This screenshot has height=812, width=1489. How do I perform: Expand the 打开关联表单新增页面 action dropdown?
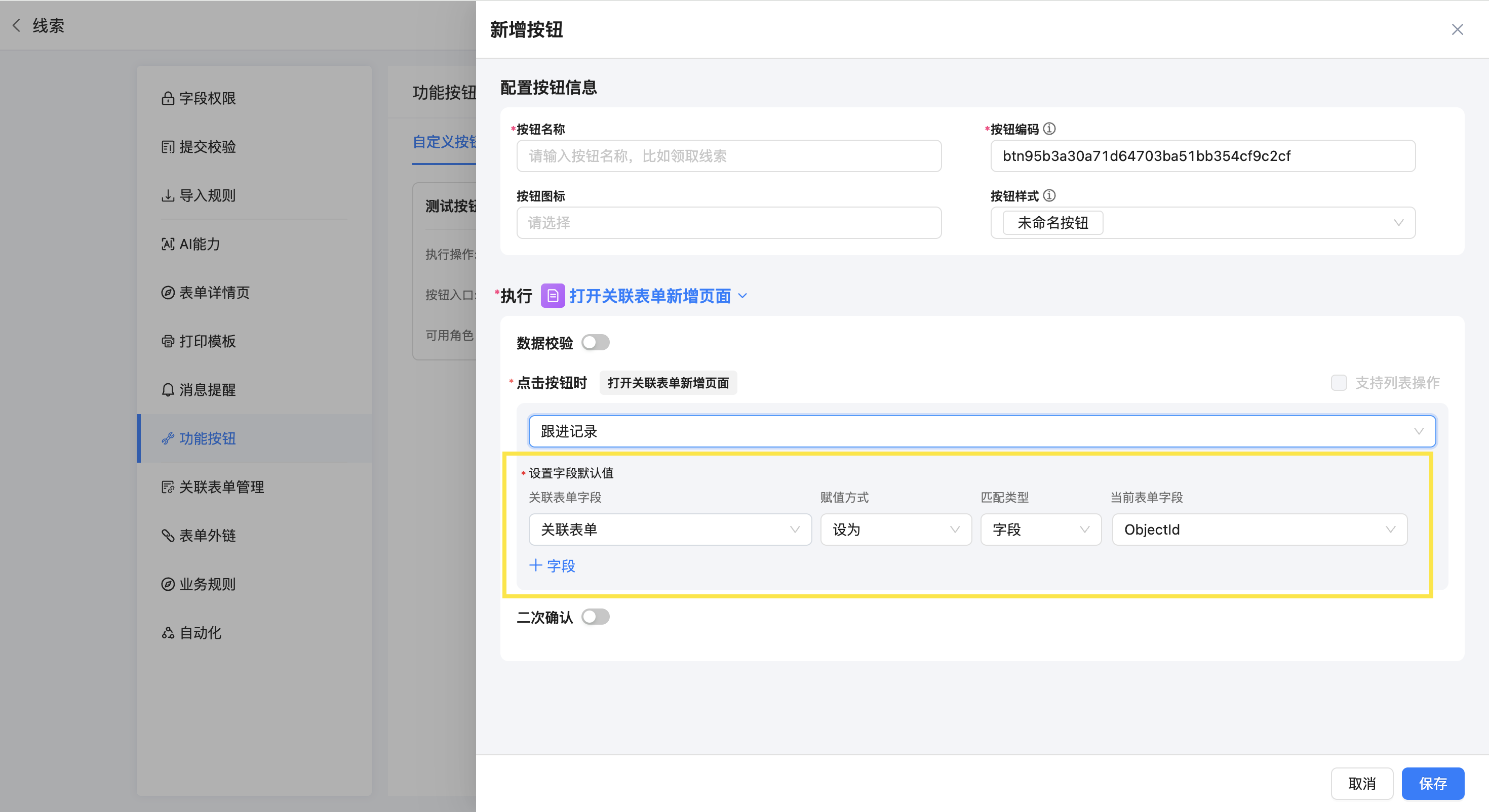click(x=743, y=296)
